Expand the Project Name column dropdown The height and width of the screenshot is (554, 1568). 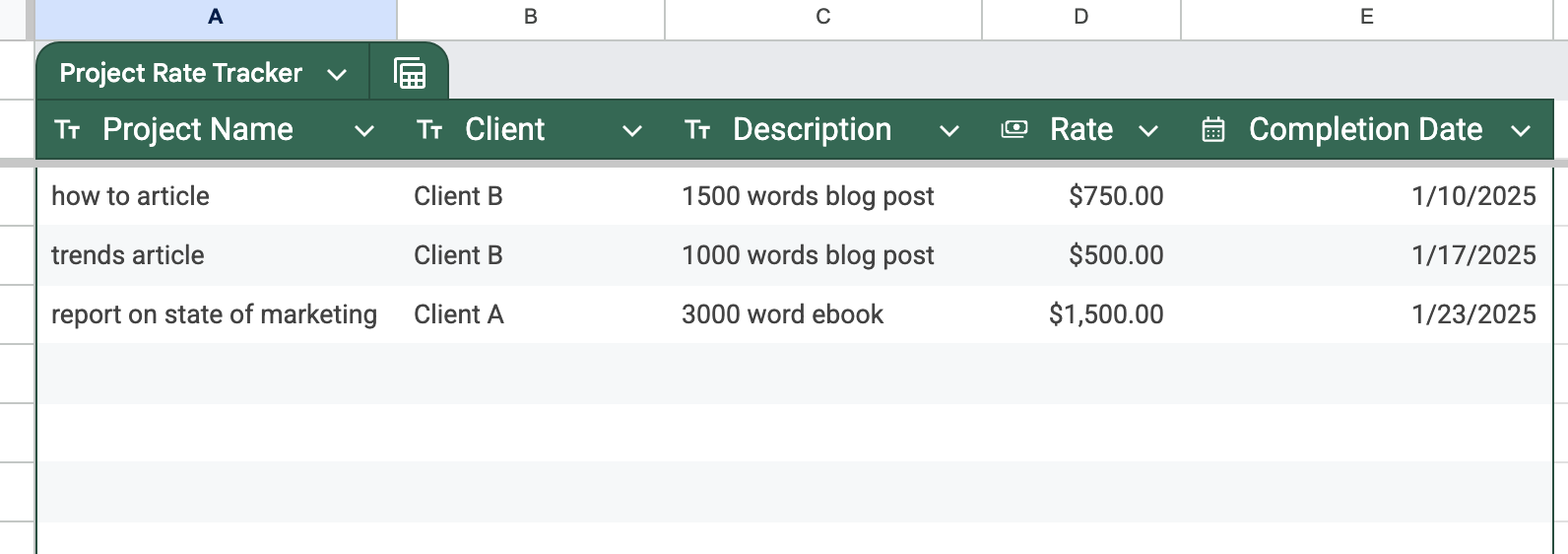point(363,131)
